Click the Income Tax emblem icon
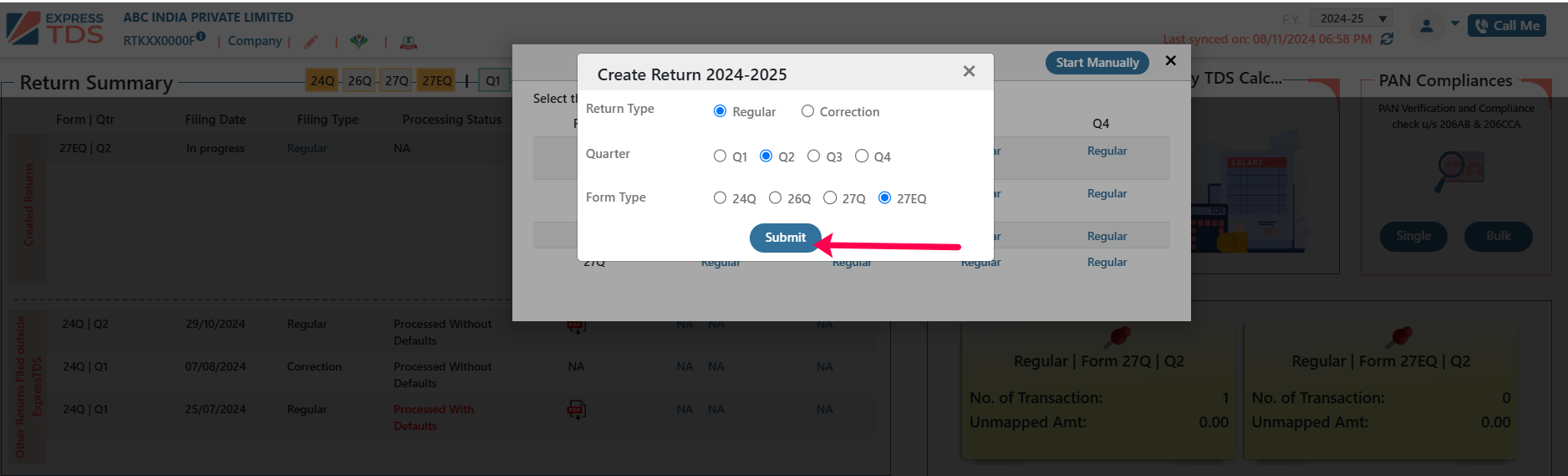 [x=409, y=42]
